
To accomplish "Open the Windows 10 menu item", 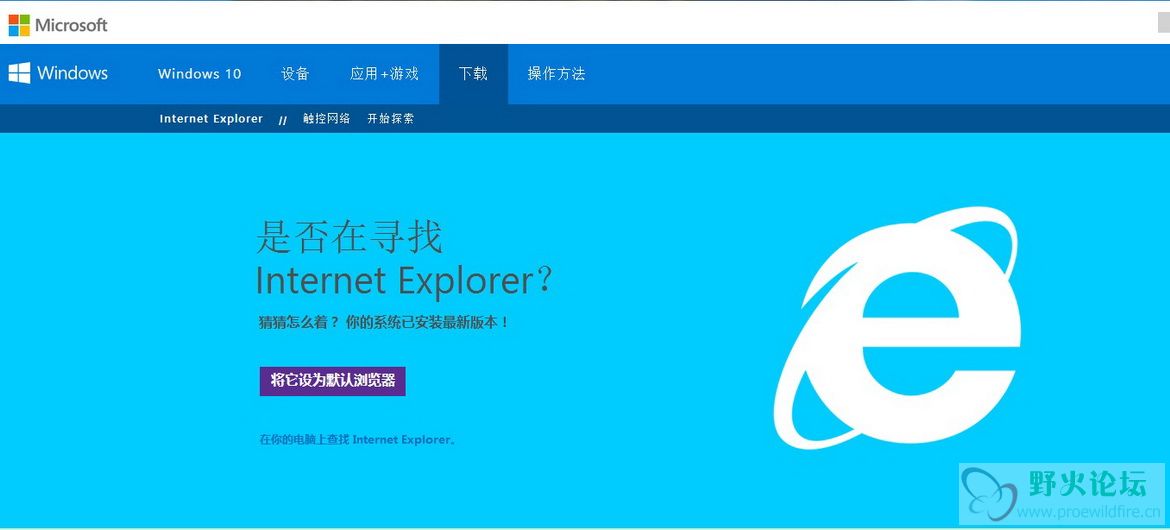I will coord(199,74).
